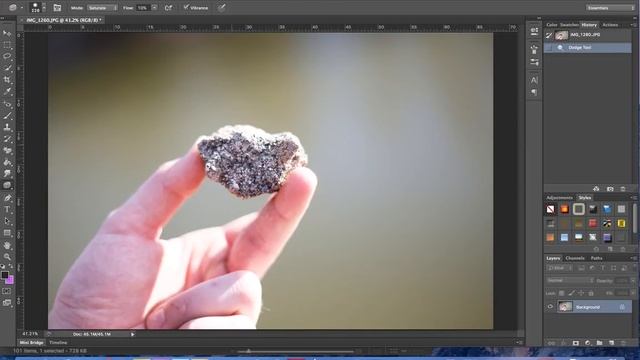Image resolution: width=640 pixels, height=360 pixels.
Task: Delete current state in History panel
Action: pyautogui.click(x=623, y=189)
